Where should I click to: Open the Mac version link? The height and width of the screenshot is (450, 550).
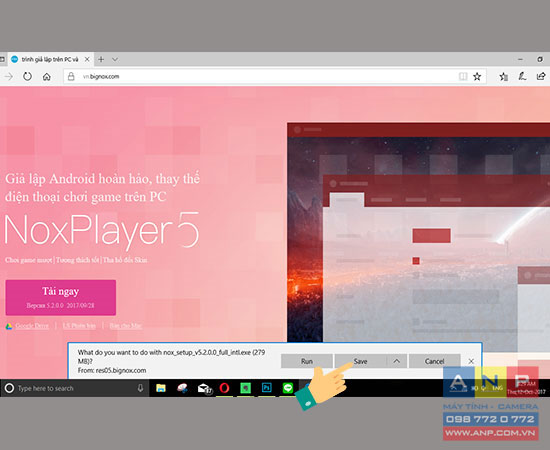pos(126,326)
